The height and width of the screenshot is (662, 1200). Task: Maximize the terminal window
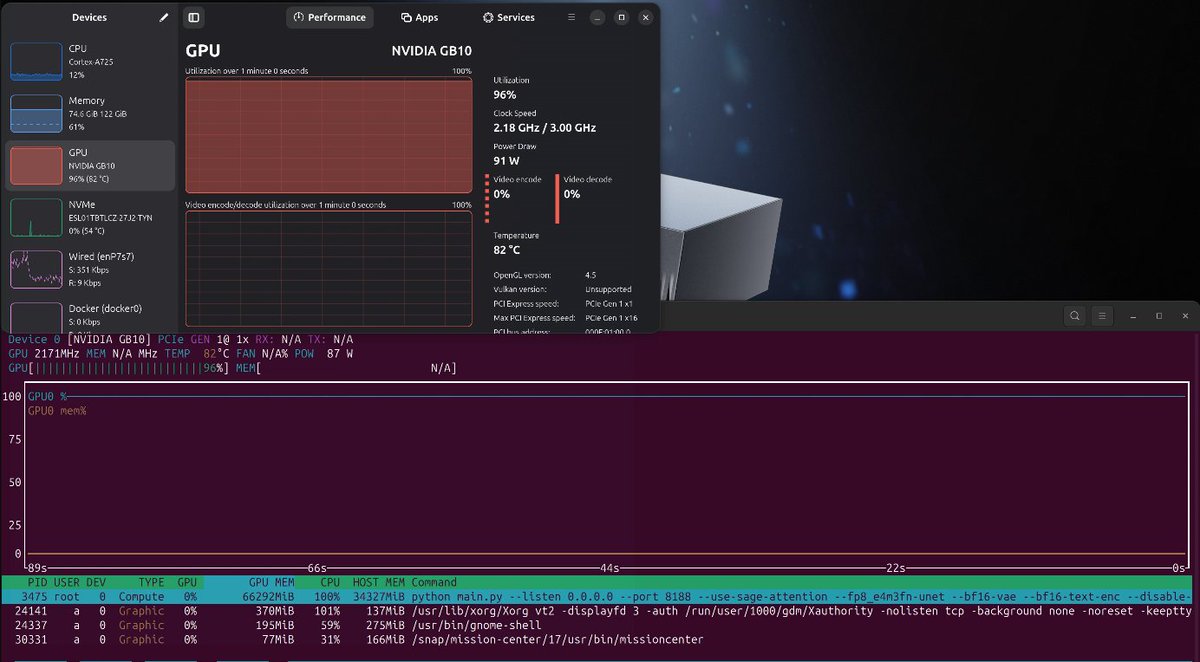[x=1158, y=316]
